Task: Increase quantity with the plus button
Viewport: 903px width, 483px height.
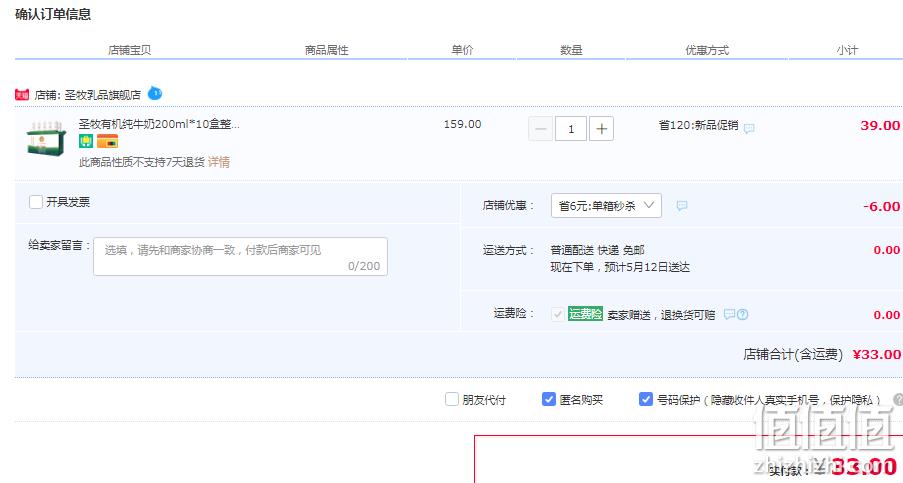Action: pos(601,128)
